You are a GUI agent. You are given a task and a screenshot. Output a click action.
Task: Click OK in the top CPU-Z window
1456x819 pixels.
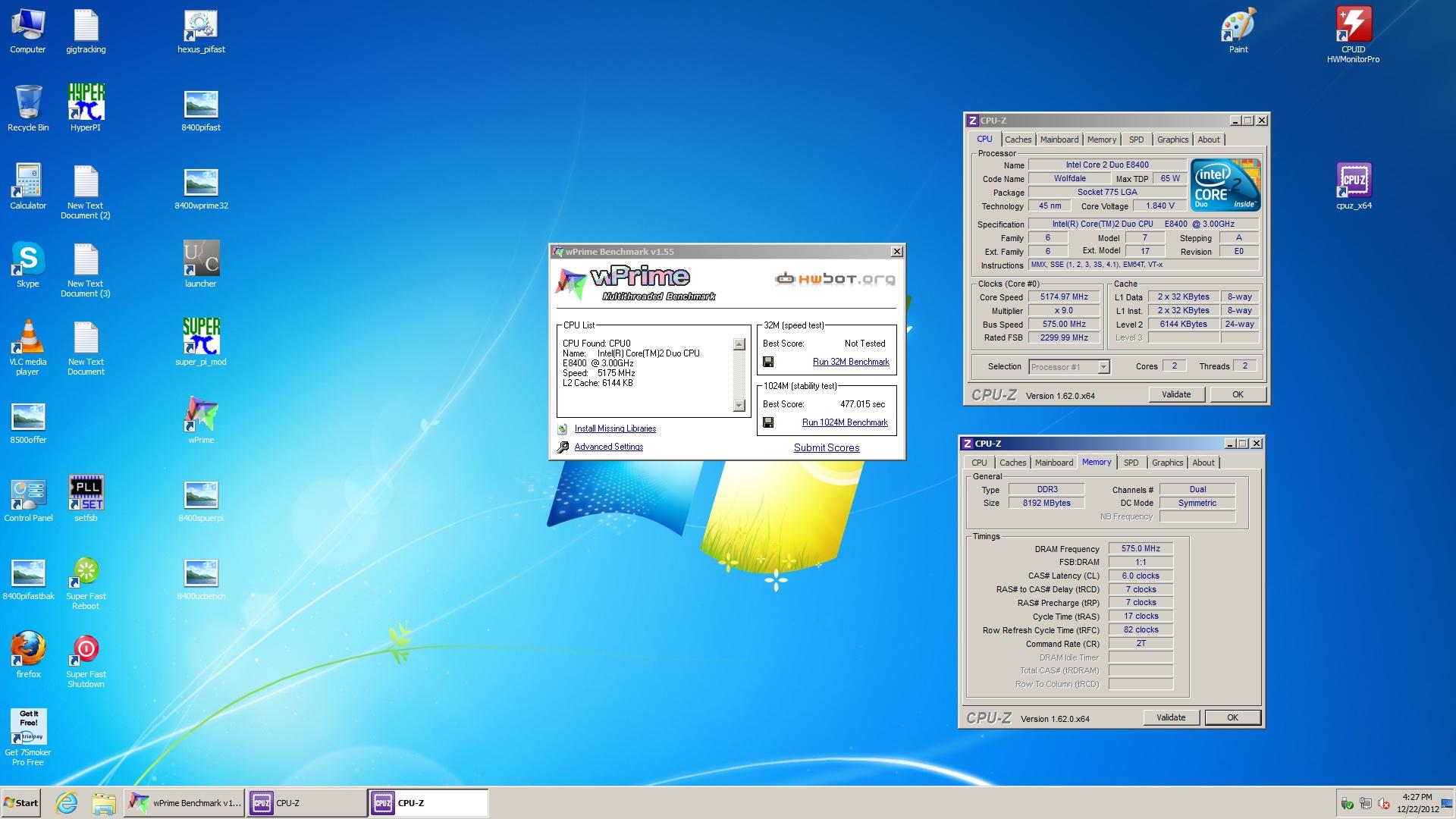[x=1238, y=394]
